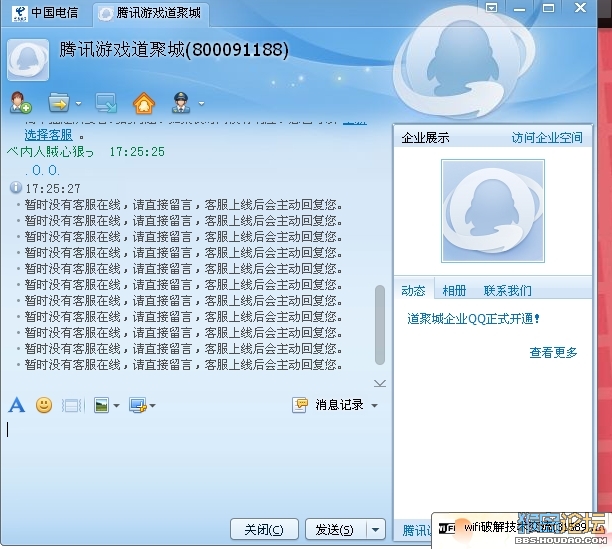Click the contact avatar beside the title

point(28,59)
